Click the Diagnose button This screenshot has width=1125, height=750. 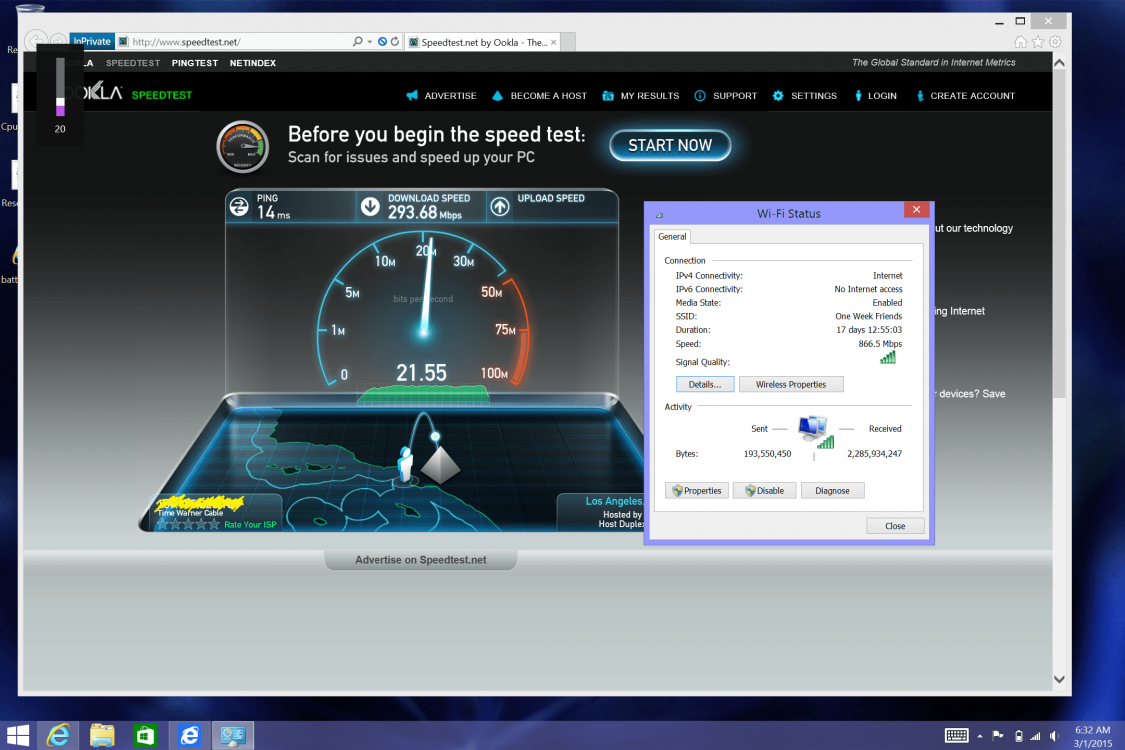point(832,491)
